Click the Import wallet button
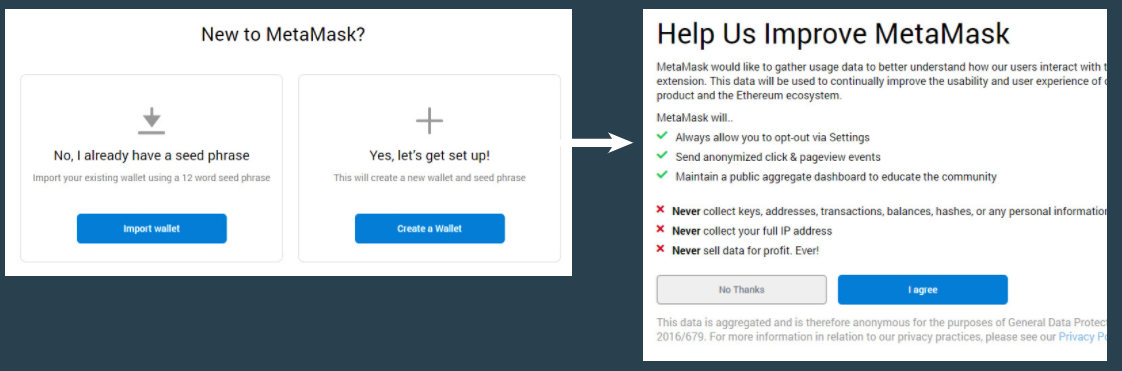 (x=152, y=228)
